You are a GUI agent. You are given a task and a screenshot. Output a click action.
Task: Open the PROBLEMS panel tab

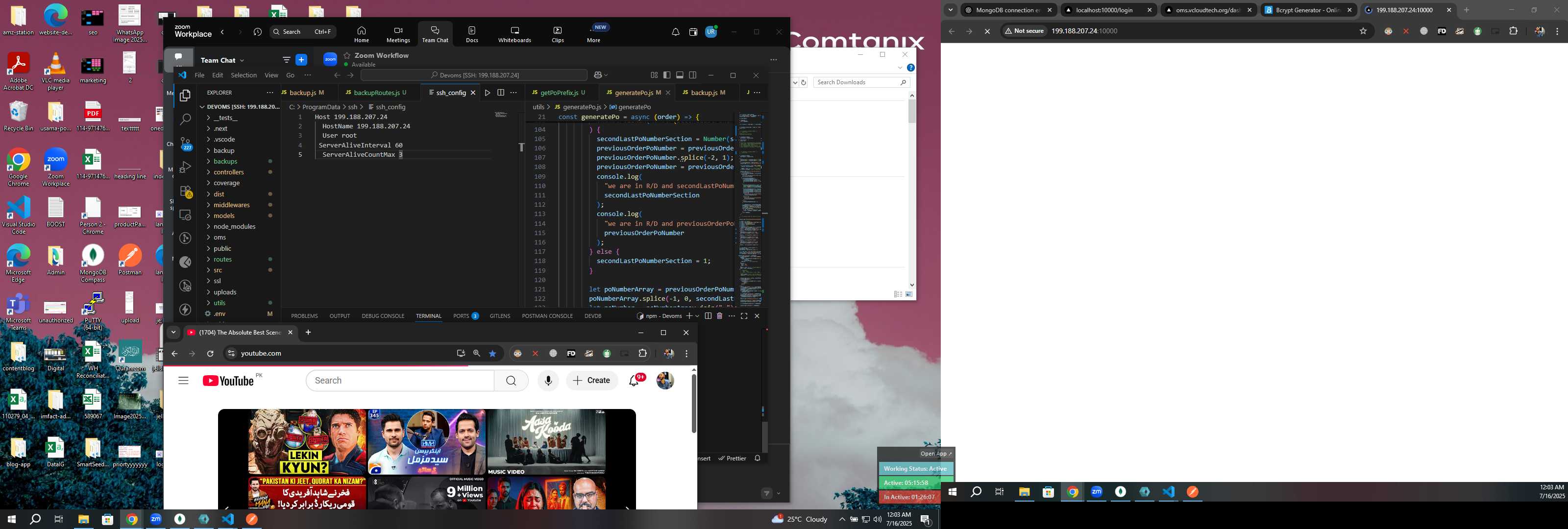click(x=304, y=316)
